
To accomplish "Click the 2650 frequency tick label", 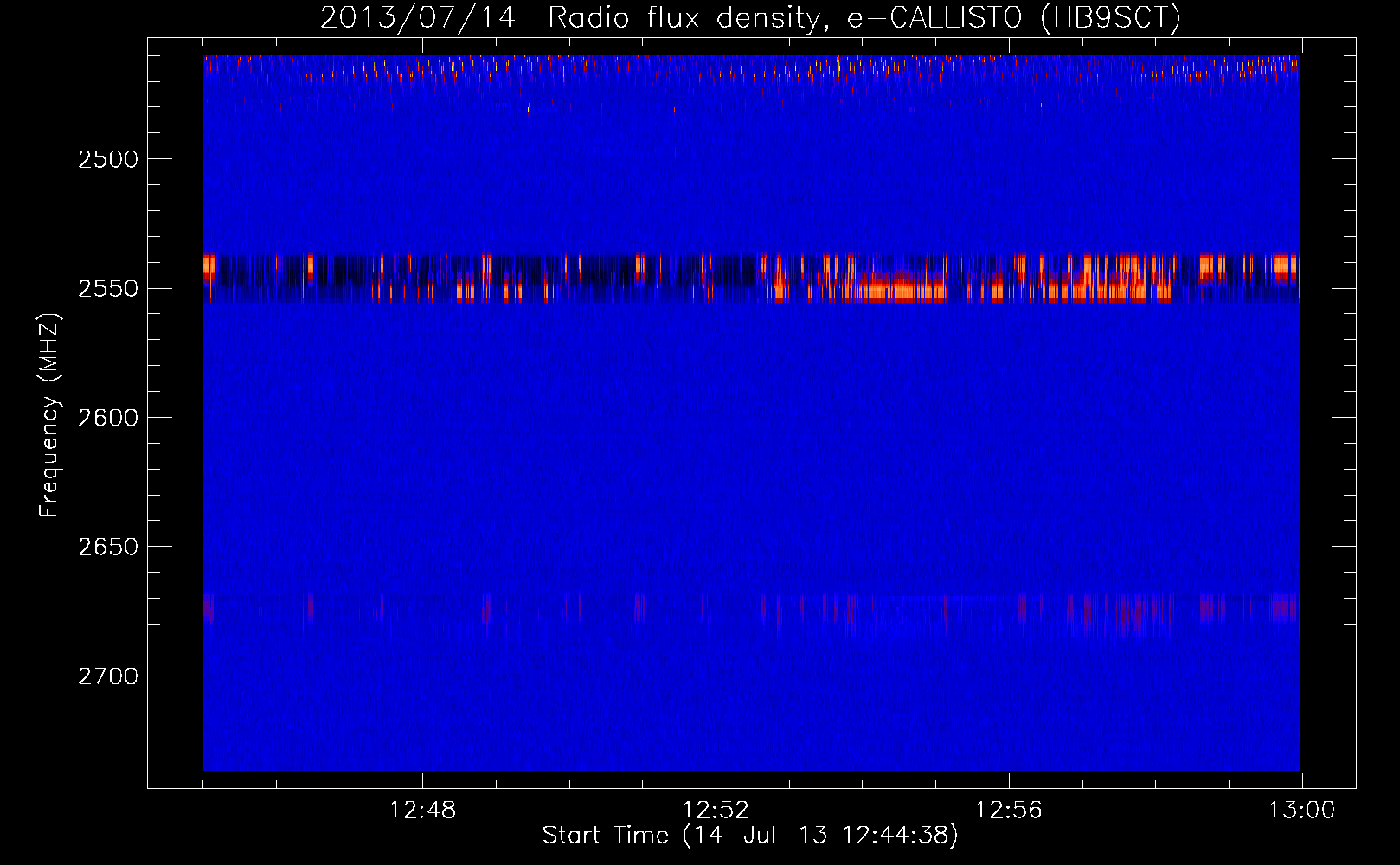I will point(108,547).
